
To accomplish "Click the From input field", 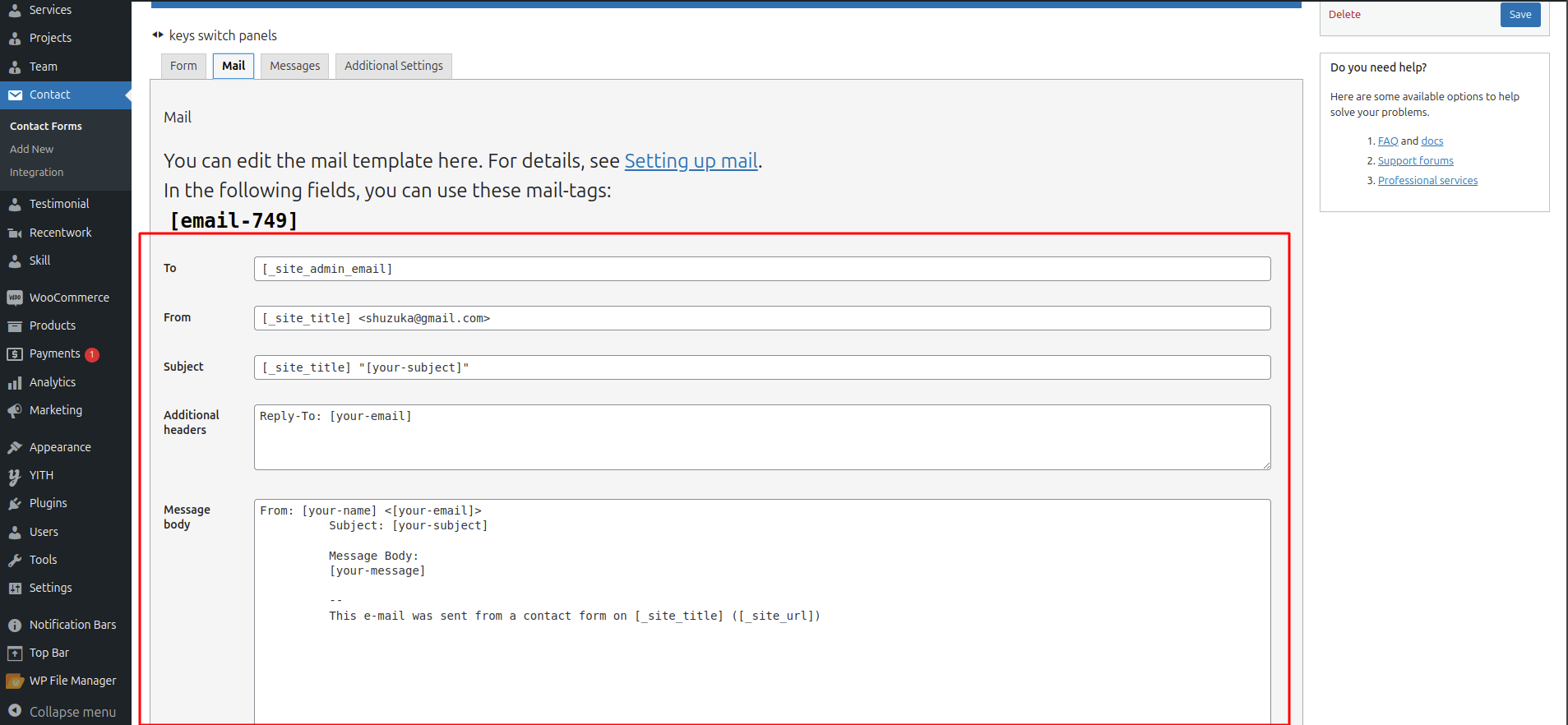I will coord(762,318).
